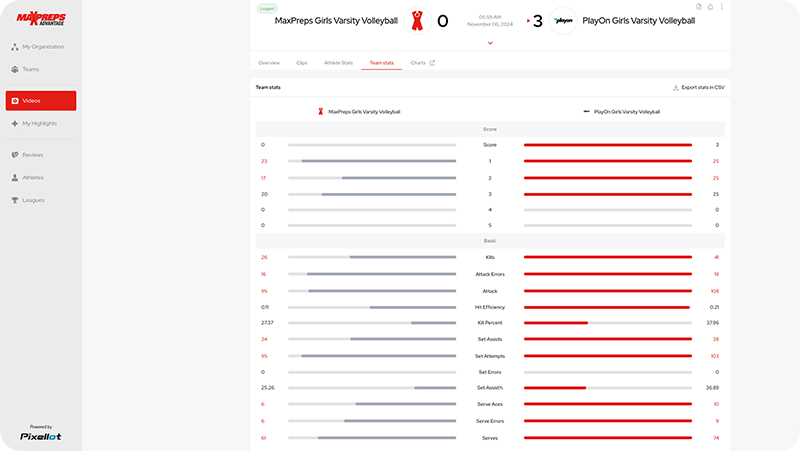Click the Serve Errors stat label

490,421
